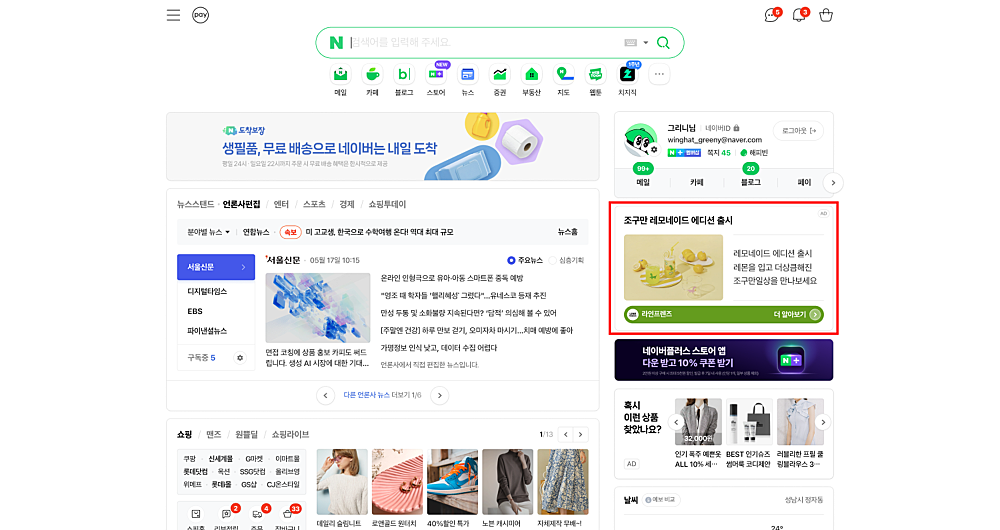Click in the Naver search input field
Screen dimensions: 1000x530
(480, 42)
